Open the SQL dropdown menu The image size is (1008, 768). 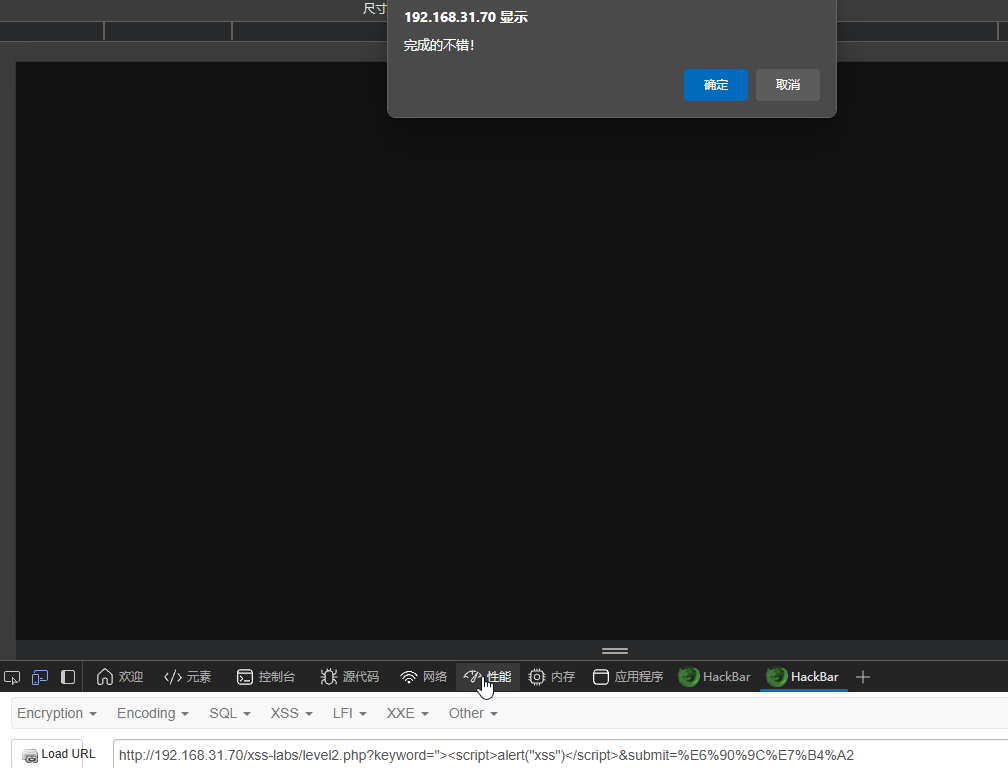coord(230,713)
